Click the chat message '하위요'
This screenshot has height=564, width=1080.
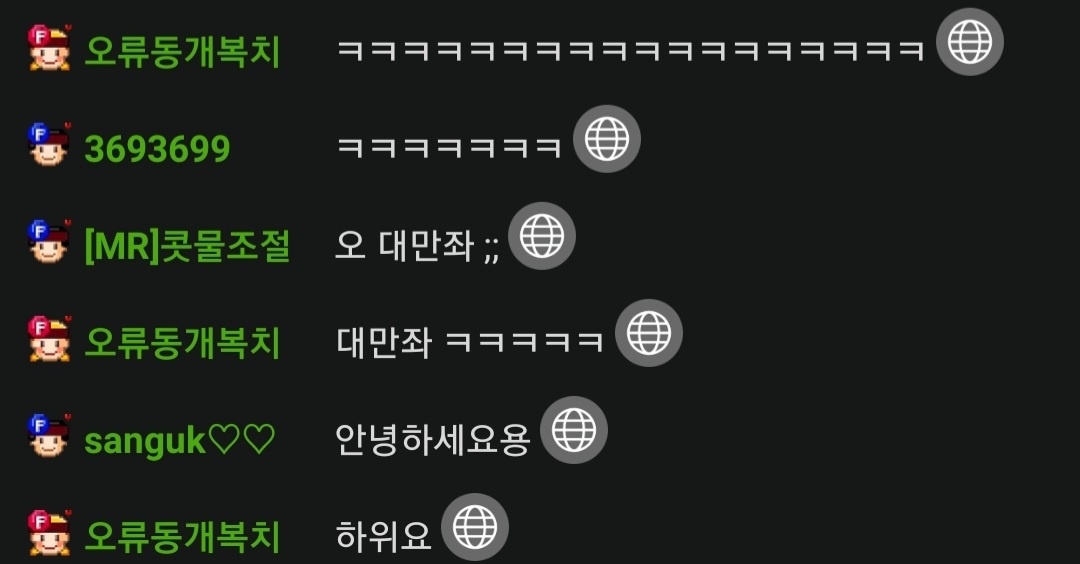383,536
